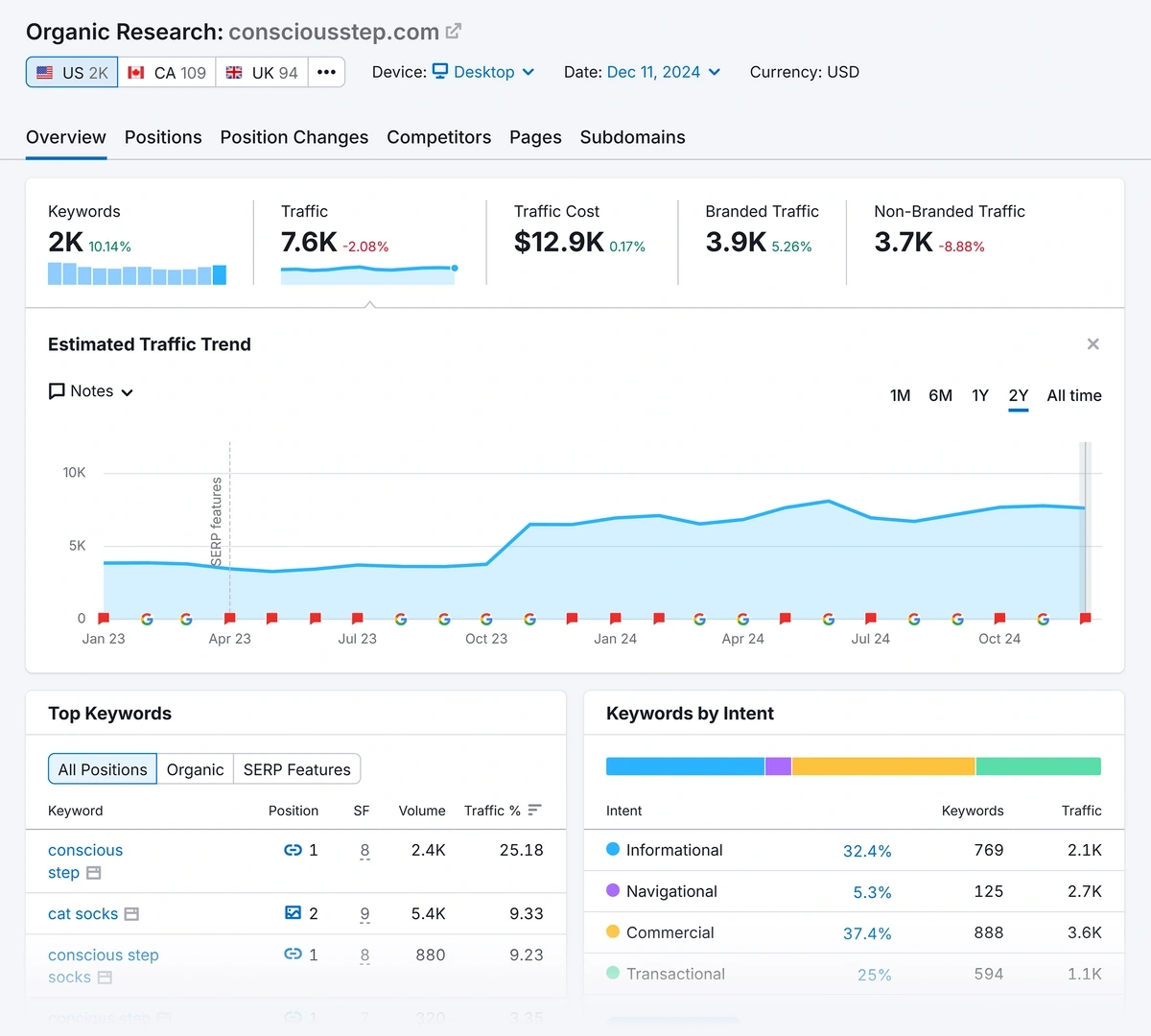Select the Organic filter
The image size is (1151, 1036).
pyautogui.click(x=195, y=769)
